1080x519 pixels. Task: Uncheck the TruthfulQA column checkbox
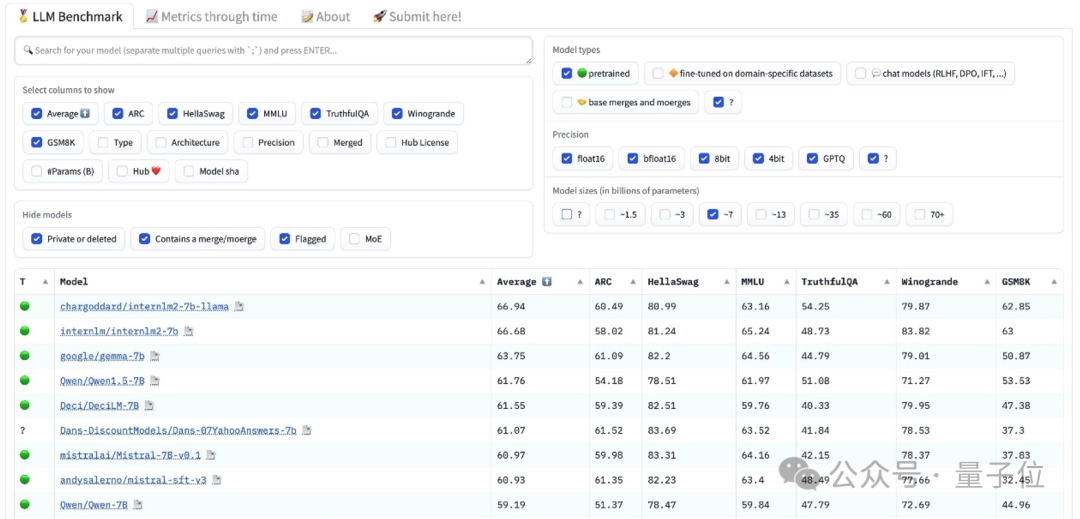click(316, 114)
